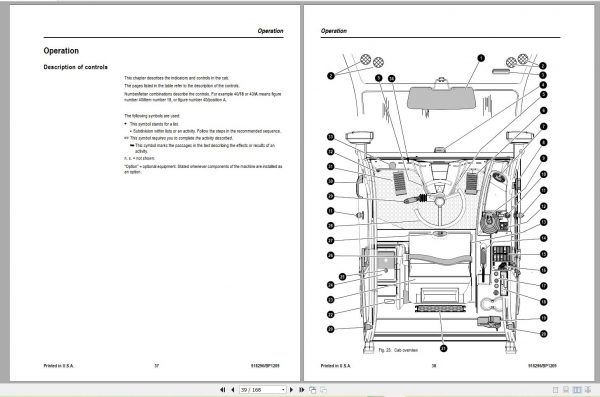Click the previous view icon

click(x=313, y=390)
